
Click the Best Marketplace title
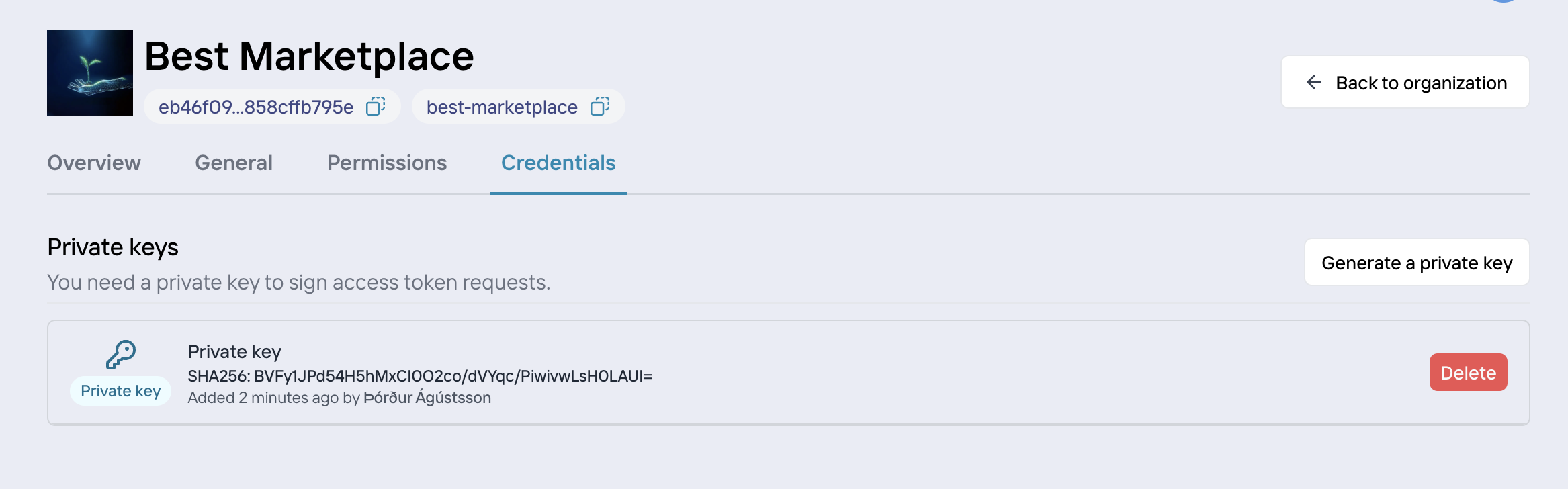(309, 56)
